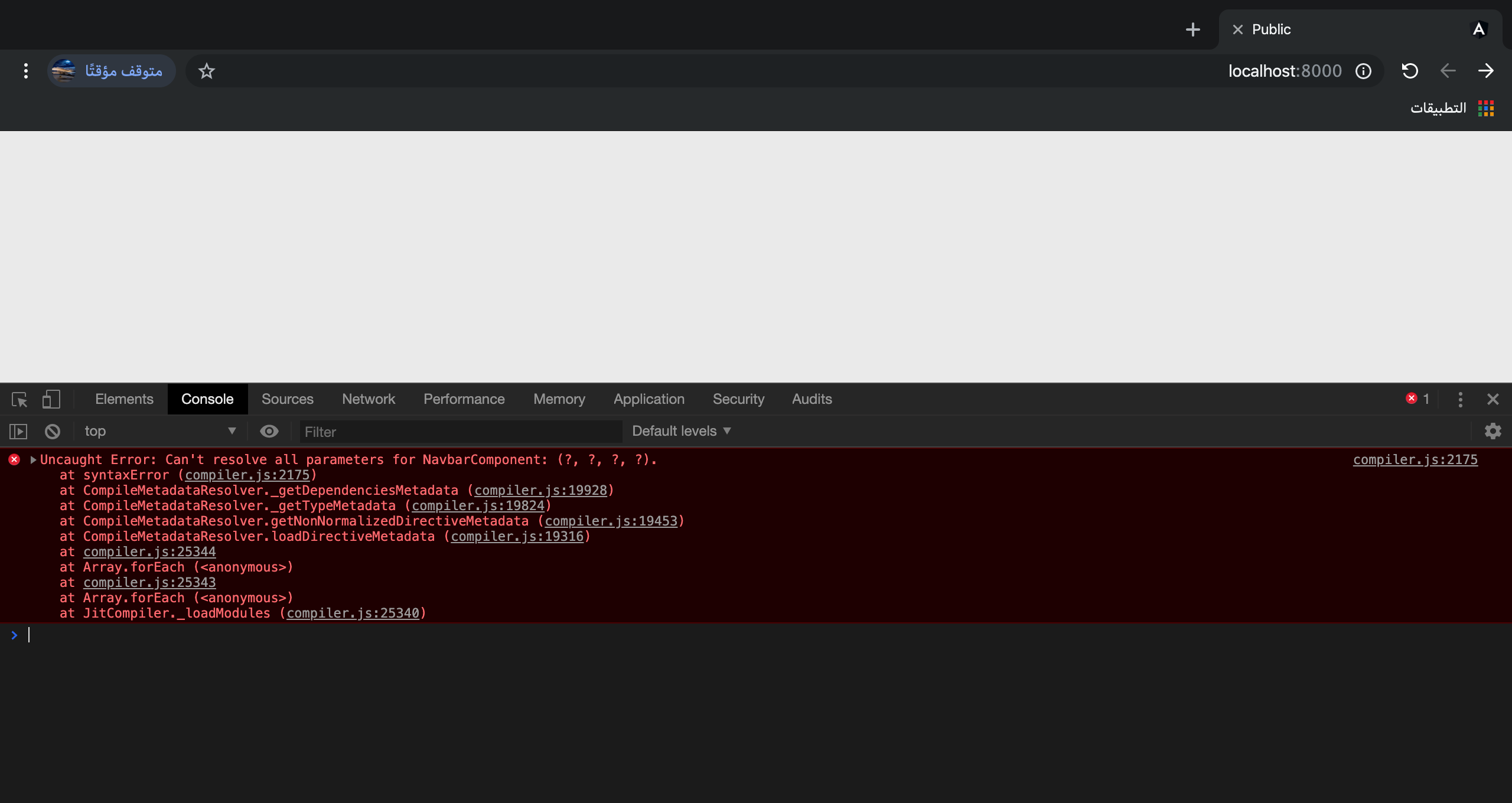Clear the console messages
Viewport: 1512px width, 803px height.
[52, 431]
